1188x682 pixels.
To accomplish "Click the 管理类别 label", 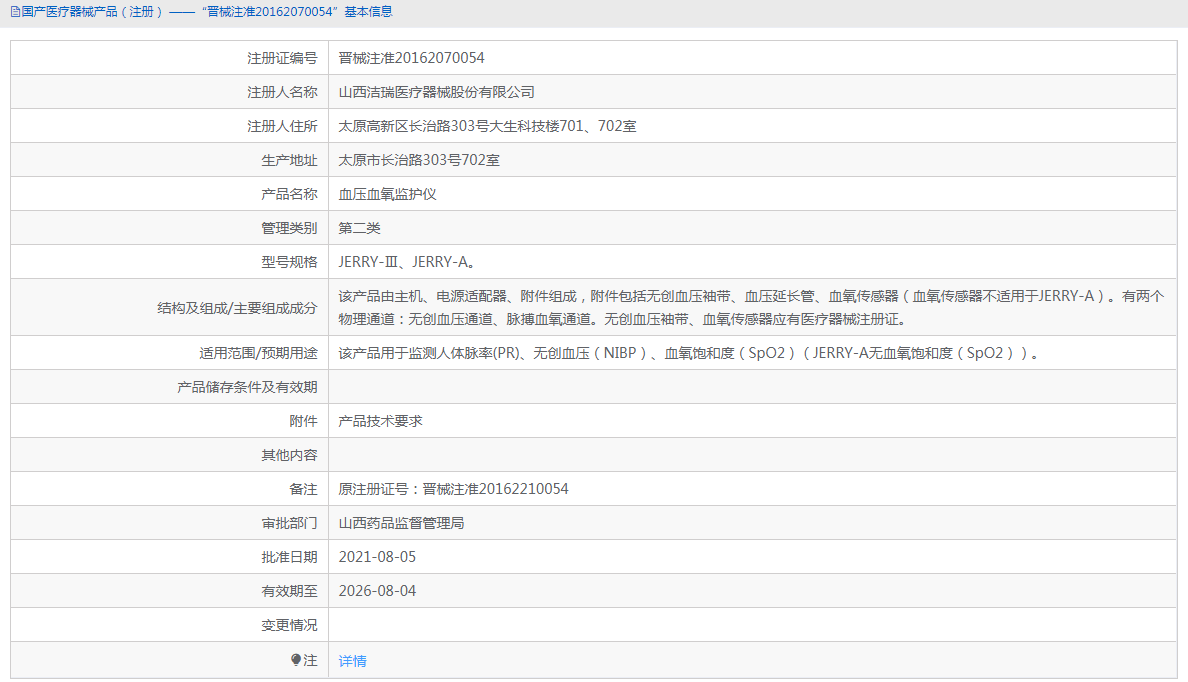I will 289,228.
